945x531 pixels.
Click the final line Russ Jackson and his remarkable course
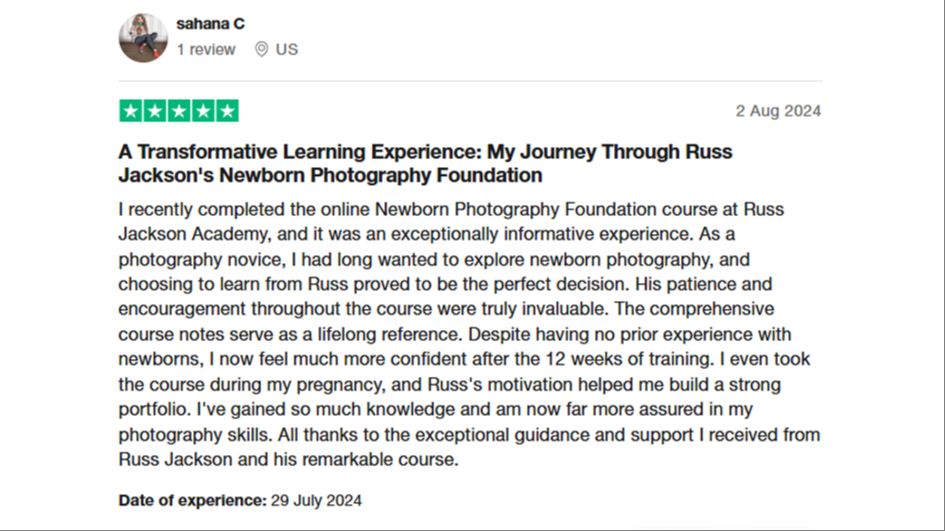(x=288, y=459)
